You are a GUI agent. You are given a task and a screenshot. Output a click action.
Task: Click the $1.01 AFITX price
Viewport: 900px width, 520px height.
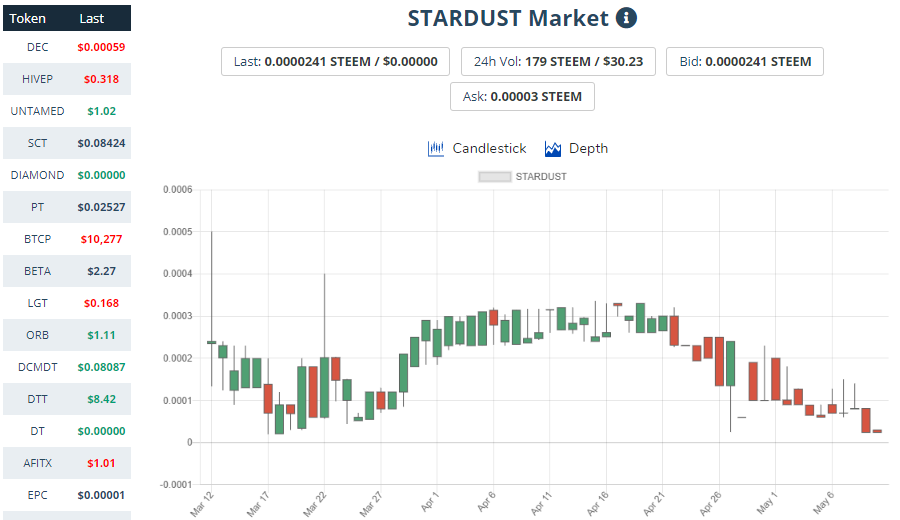[102, 463]
